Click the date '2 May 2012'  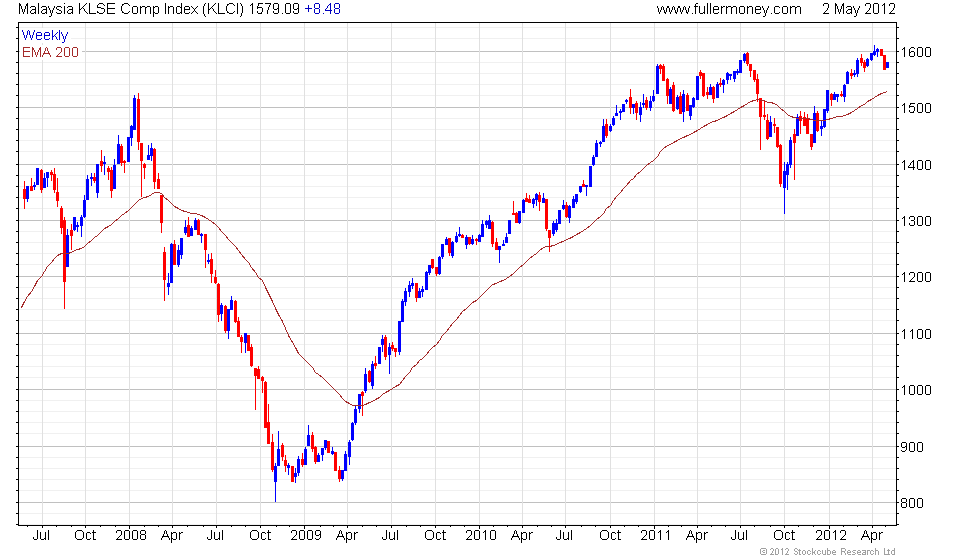point(859,9)
